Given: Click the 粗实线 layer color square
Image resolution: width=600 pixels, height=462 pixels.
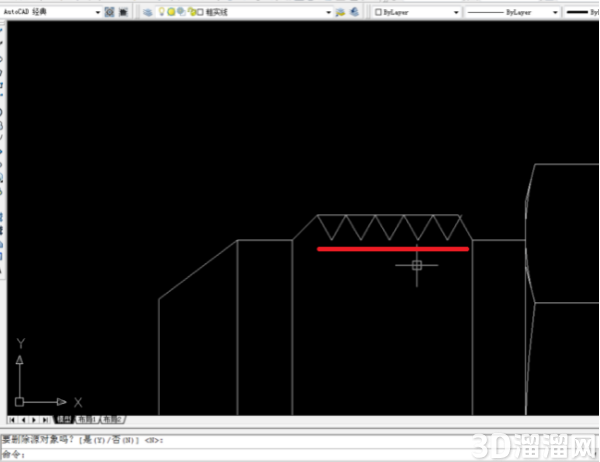Looking at the screenshot, I should point(200,13).
